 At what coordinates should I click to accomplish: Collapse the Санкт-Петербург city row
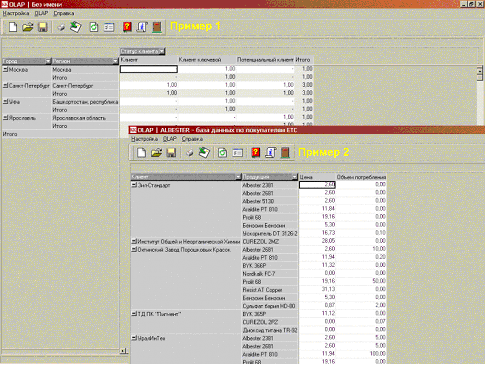6,85
